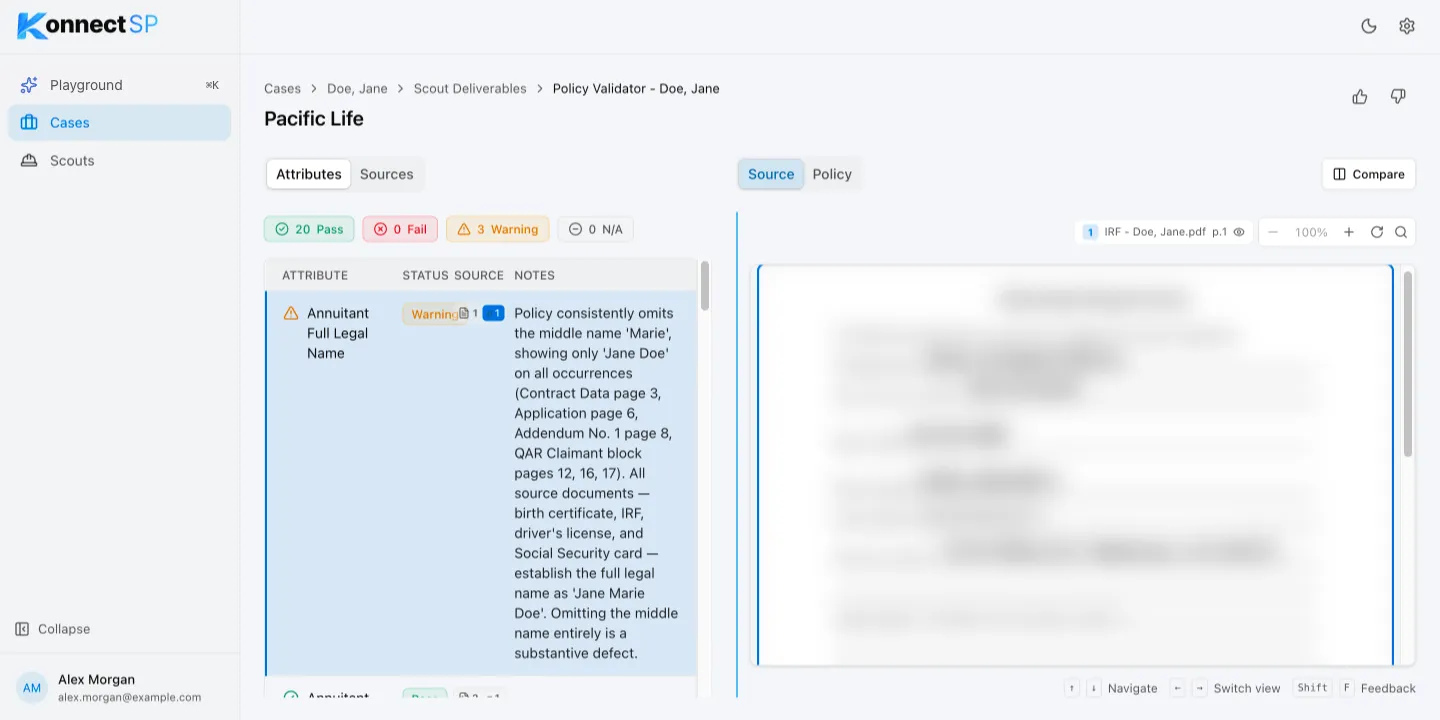Viewport: 1440px width, 720px height.
Task: Show the Policy document view
Action: point(832,174)
